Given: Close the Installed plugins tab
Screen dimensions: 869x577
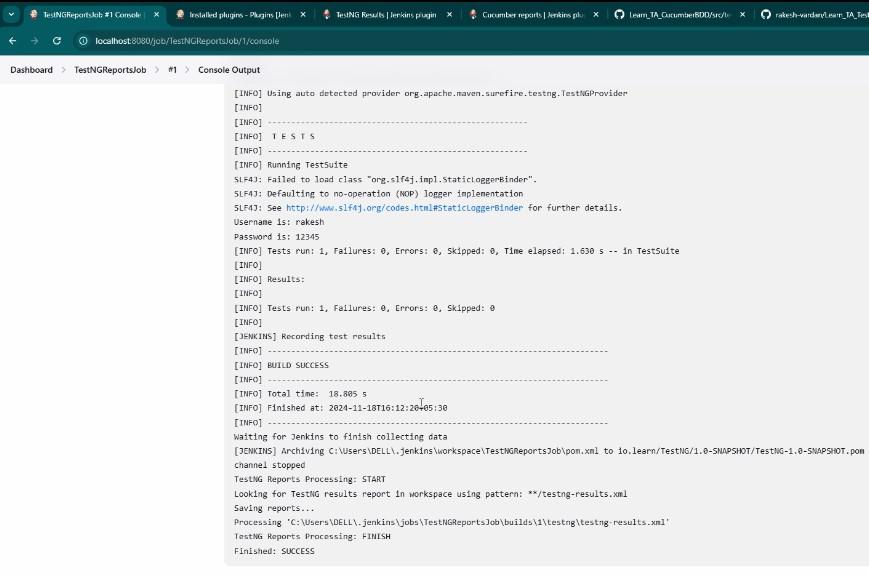Looking at the screenshot, I should (x=303, y=15).
